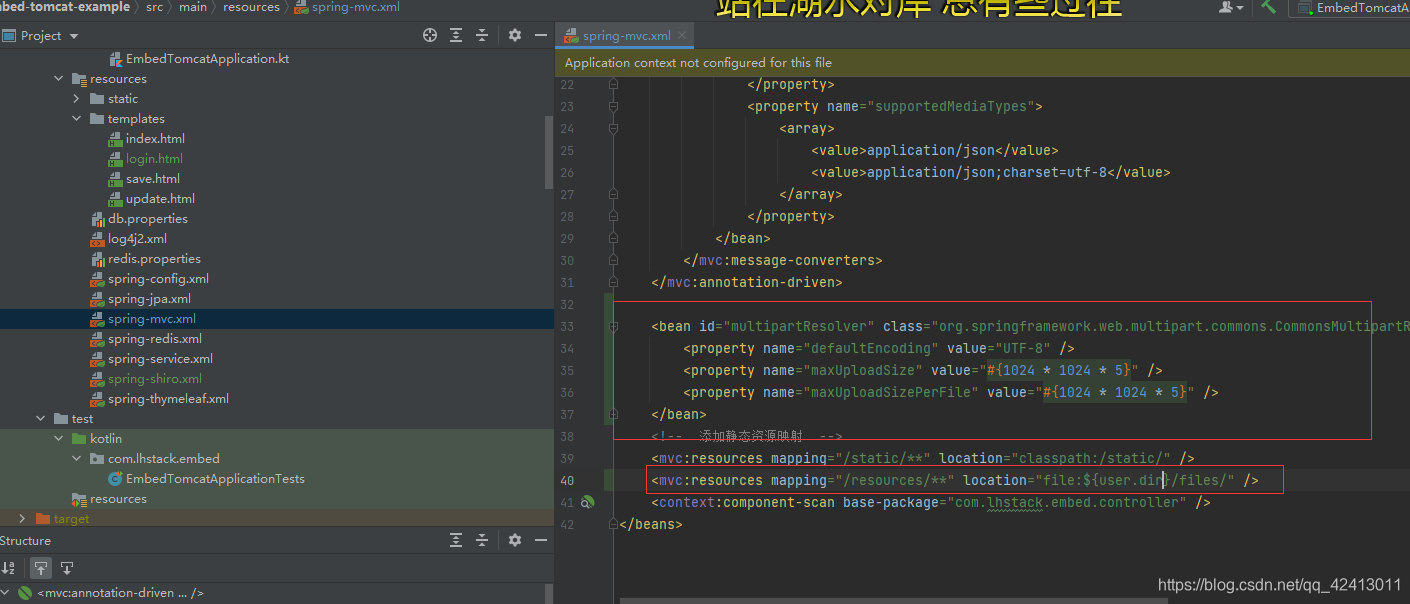Click Collapse All icon in Project panel

(482, 35)
